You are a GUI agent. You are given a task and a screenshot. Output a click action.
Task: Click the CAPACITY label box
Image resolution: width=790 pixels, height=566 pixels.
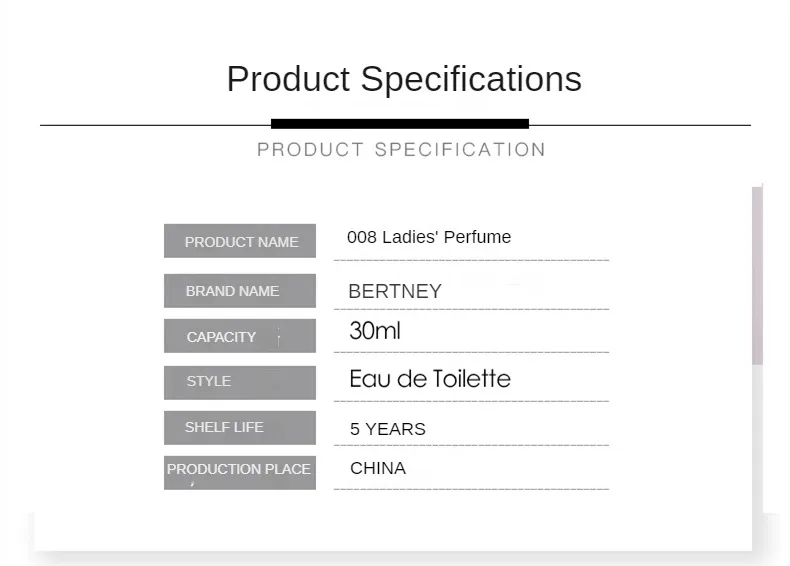tap(240, 336)
